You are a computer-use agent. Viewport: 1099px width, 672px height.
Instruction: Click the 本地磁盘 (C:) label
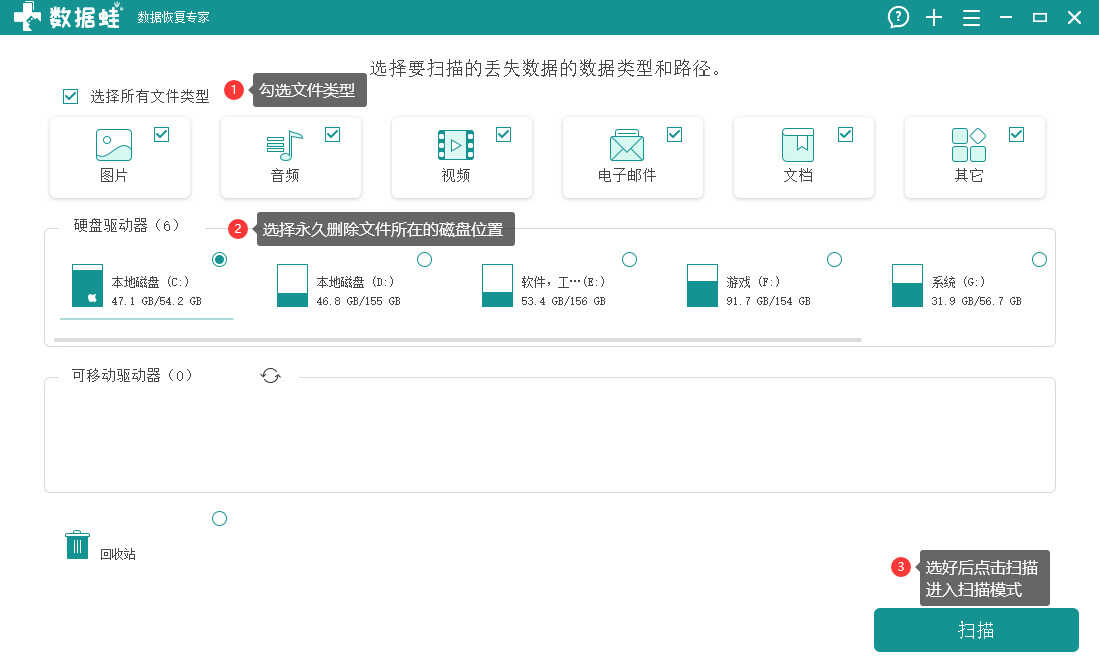[150, 282]
